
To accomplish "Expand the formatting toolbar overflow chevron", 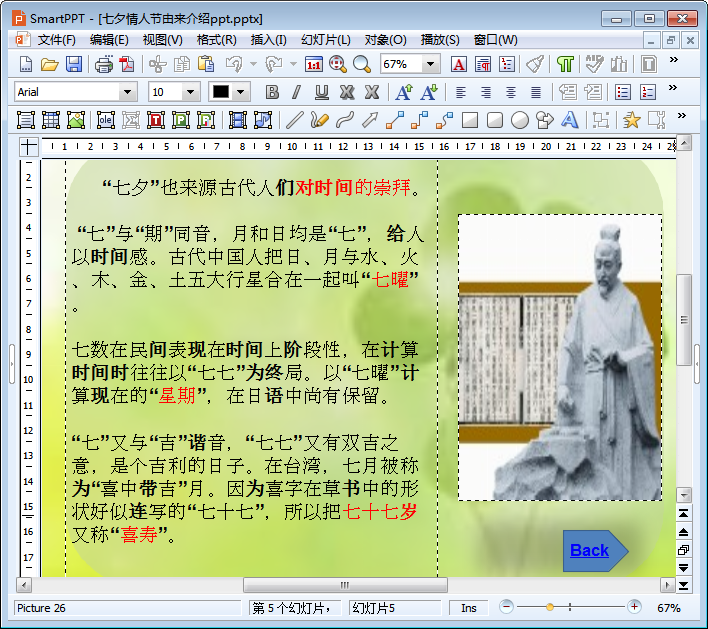I will 673,88.
